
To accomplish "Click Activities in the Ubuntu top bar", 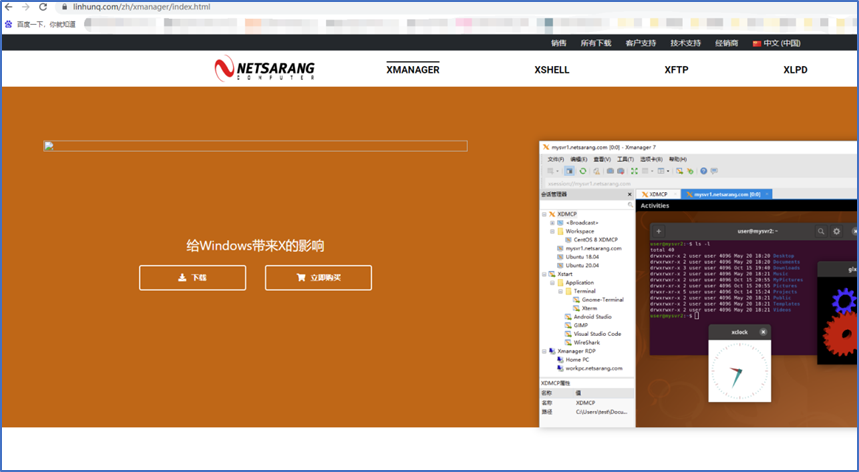I will tap(655, 206).
